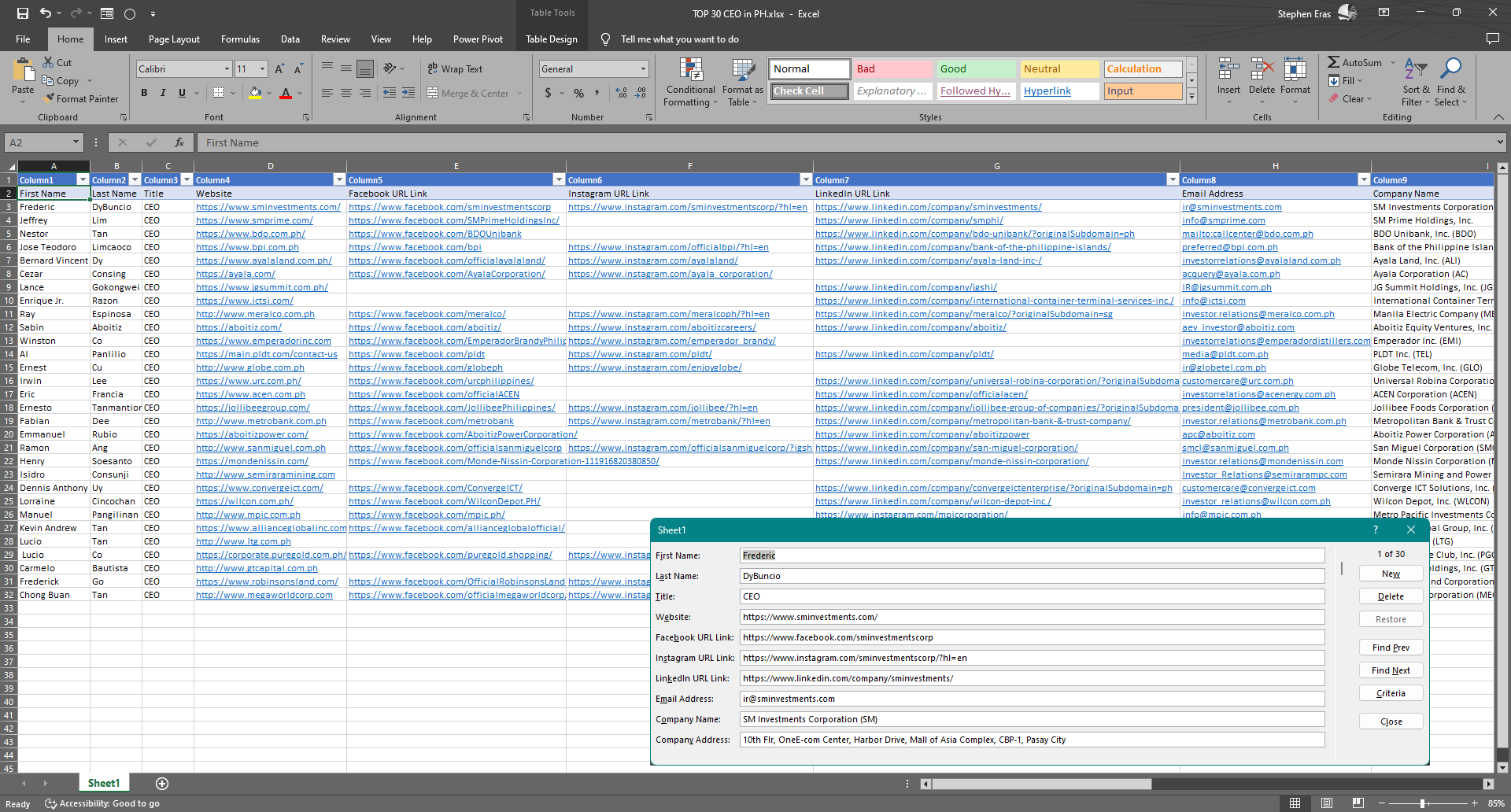Increase the font size

(x=279, y=69)
